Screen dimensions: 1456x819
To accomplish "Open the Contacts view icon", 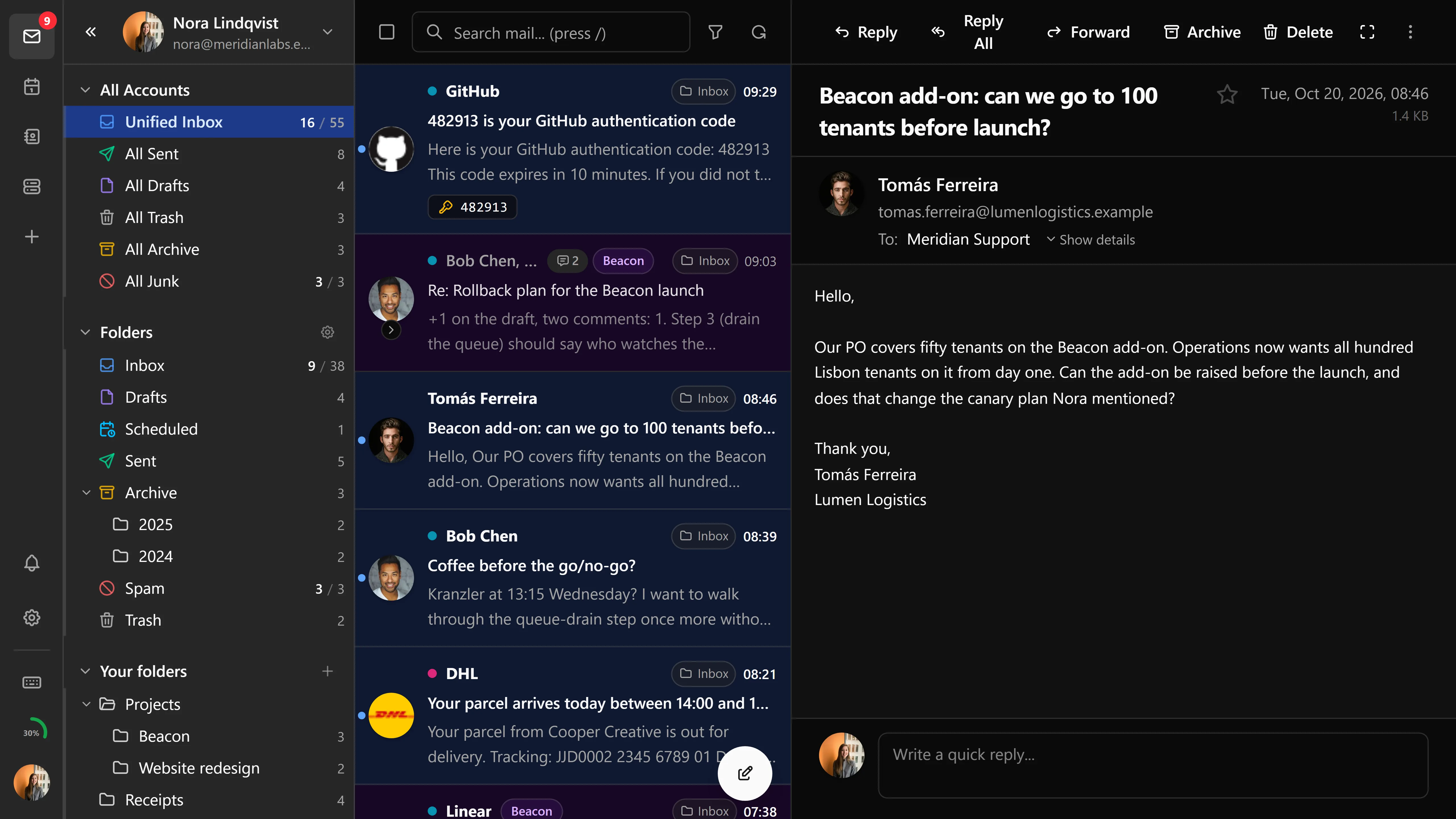I will coord(32,136).
